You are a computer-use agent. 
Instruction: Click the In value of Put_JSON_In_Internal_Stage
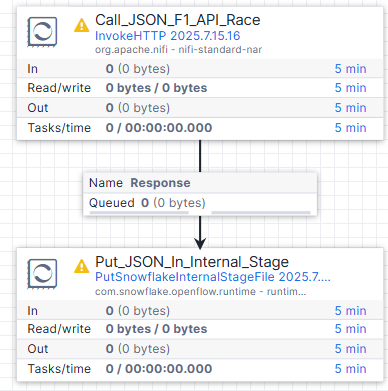(x=138, y=311)
